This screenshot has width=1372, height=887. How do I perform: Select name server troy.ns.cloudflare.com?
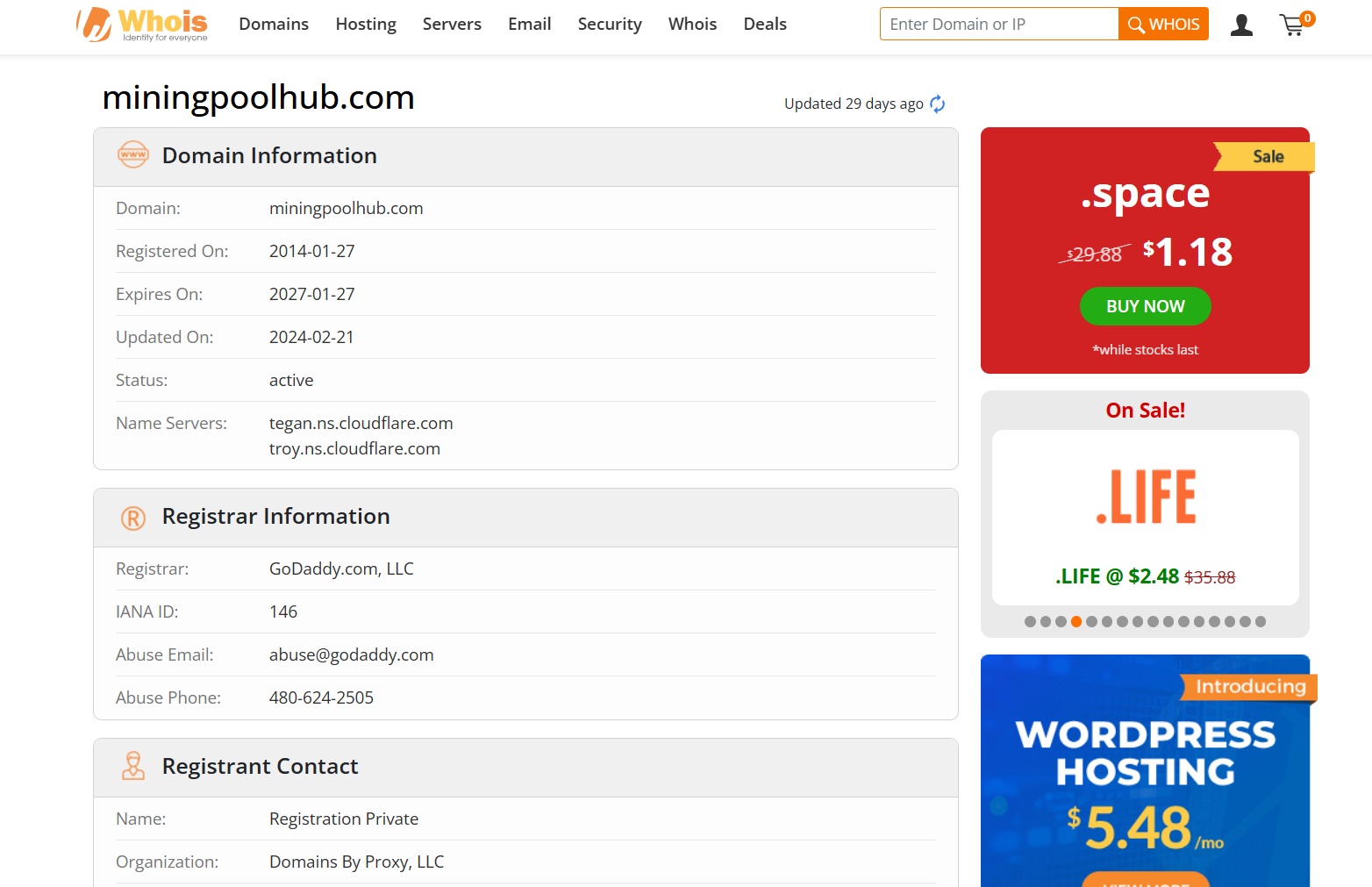tap(354, 448)
